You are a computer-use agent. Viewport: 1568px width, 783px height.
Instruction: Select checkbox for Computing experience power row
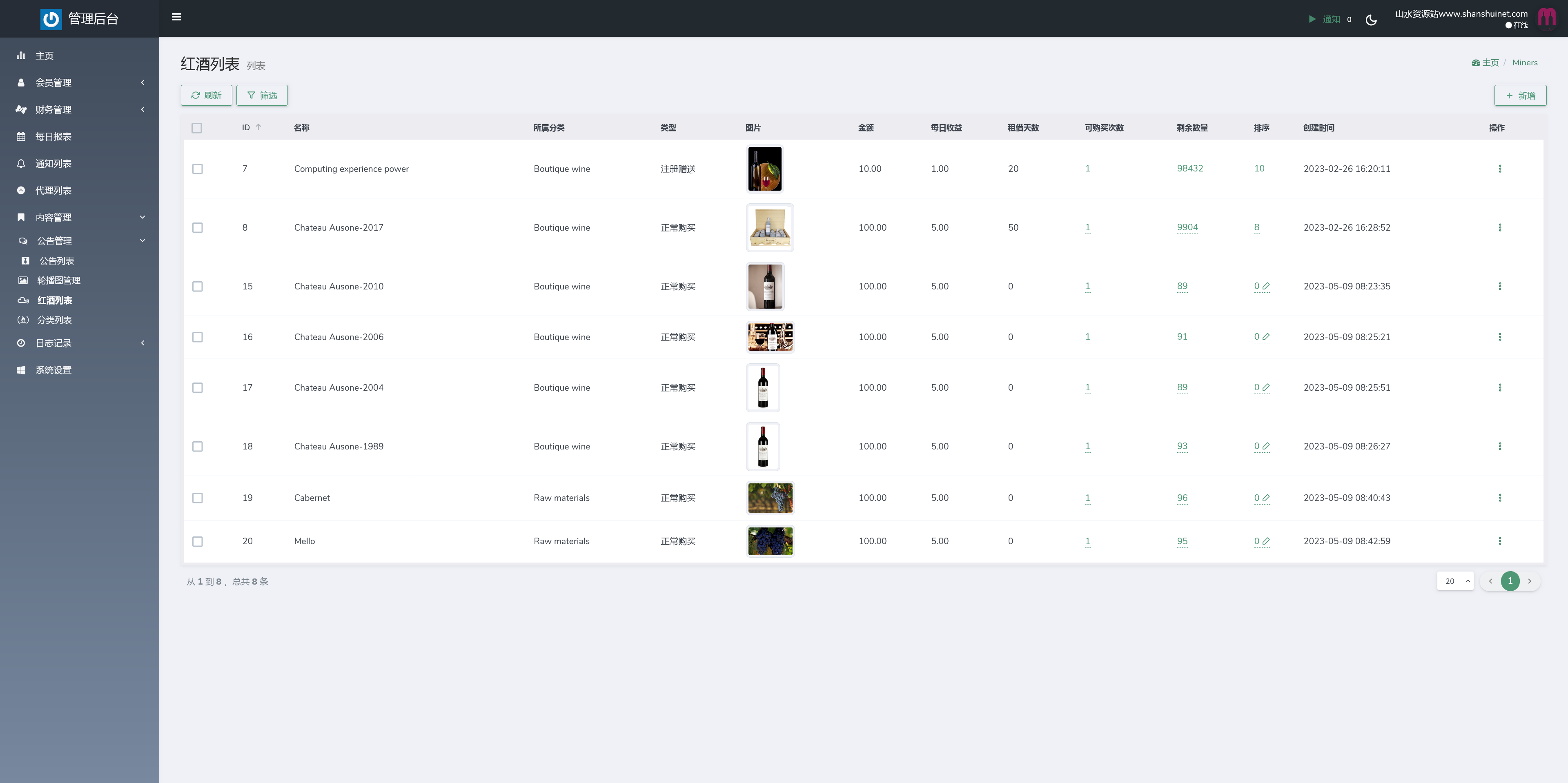[x=197, y=169]
